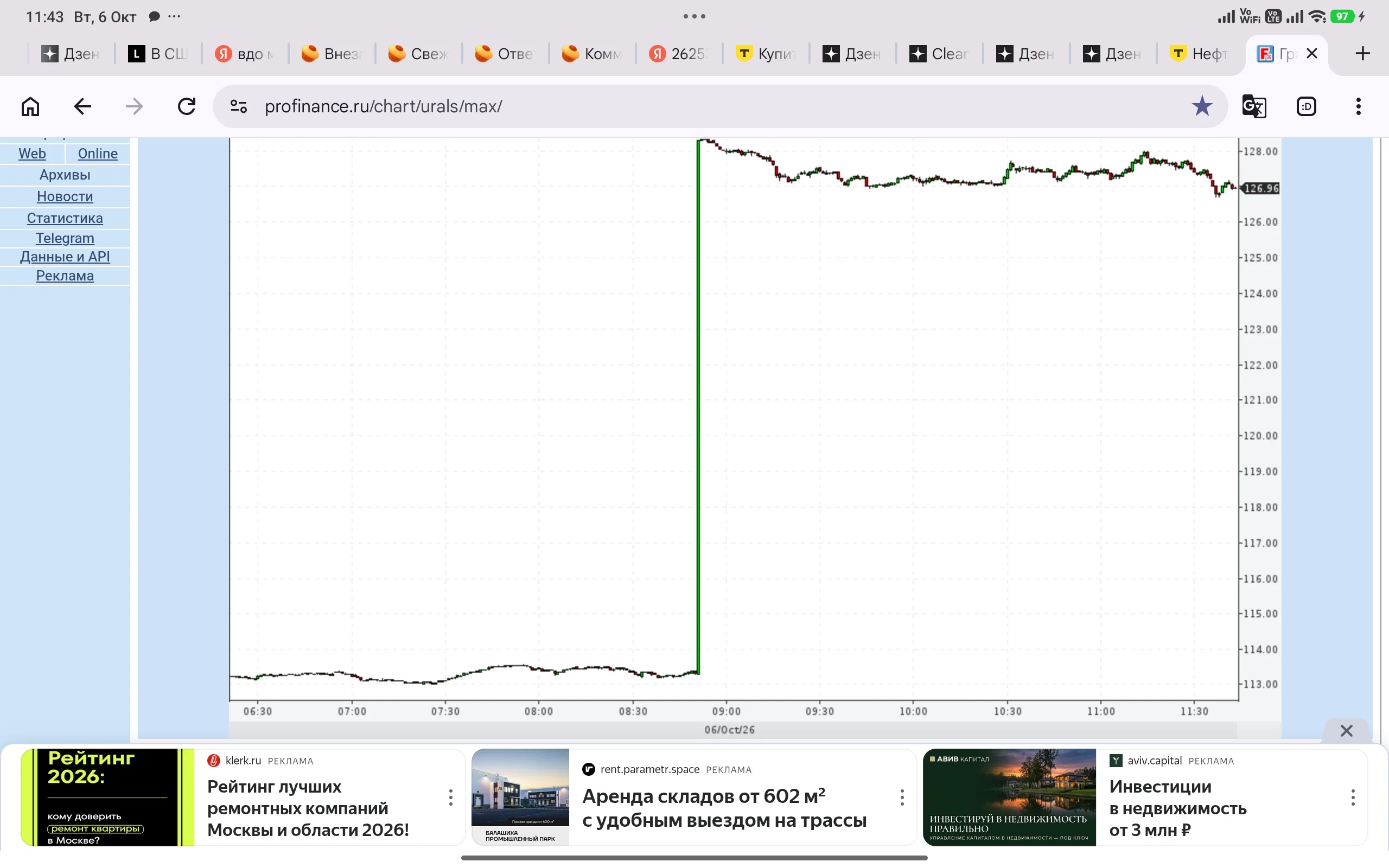The height and width of the screenshot is (868, 1389).
Task: Open the Online link in sidebar
Action: (98, 154)
